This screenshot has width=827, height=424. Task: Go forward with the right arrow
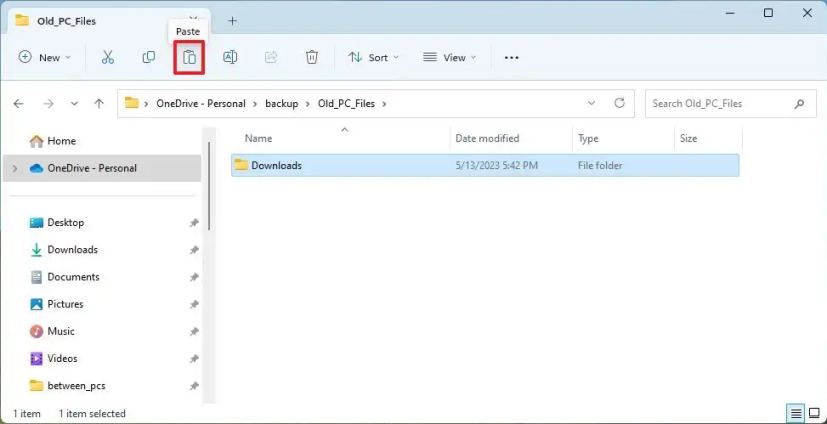pyautogui.click(x=49, y=104)
